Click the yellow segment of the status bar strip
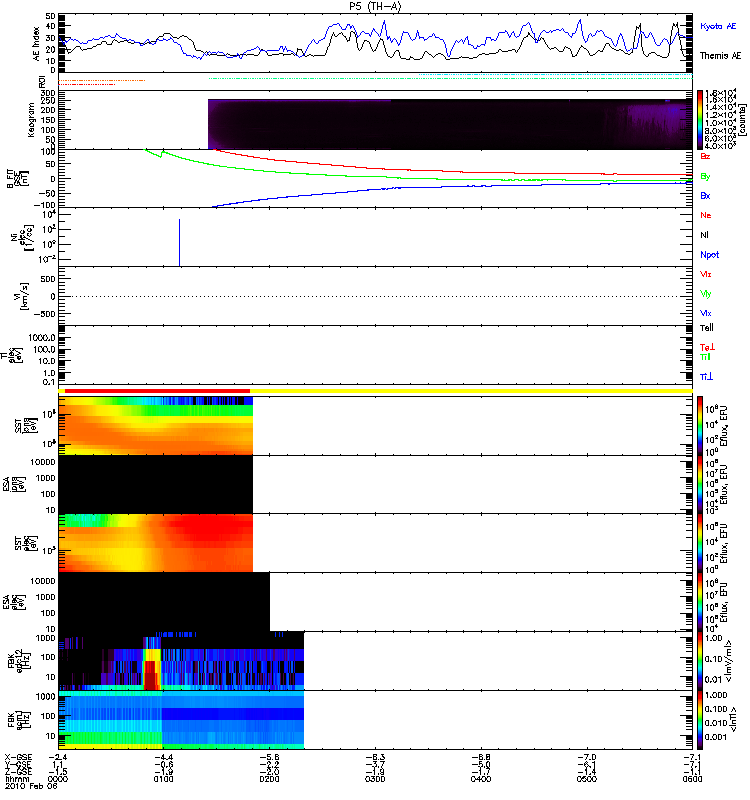The height and width of the screenshot is (800, 750). 471,391
